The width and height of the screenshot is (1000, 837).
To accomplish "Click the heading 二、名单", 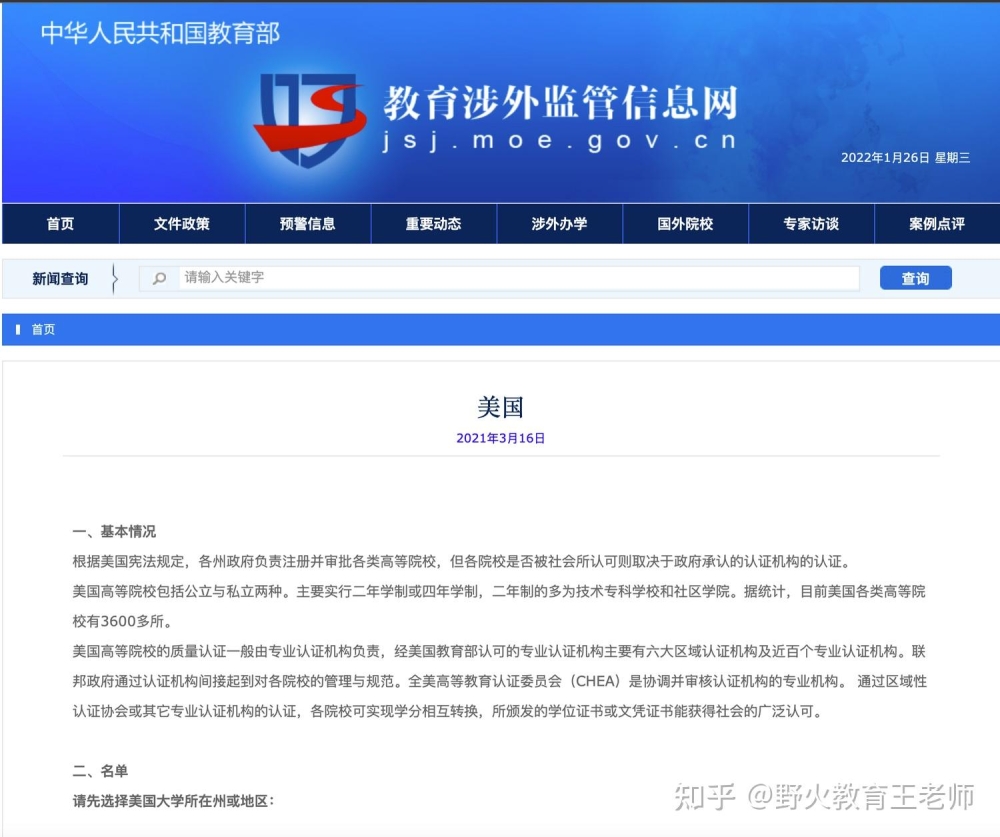I will (x=100, y=771).
